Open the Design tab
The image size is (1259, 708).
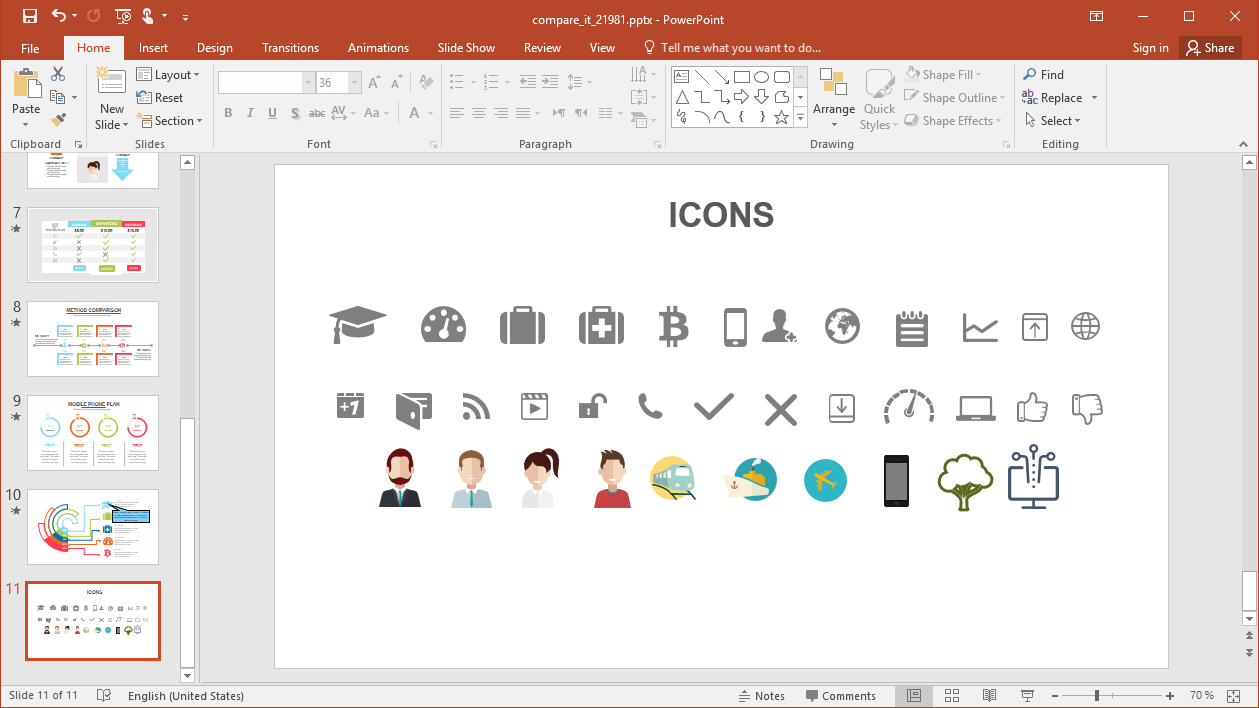click(x=214, y=47)
